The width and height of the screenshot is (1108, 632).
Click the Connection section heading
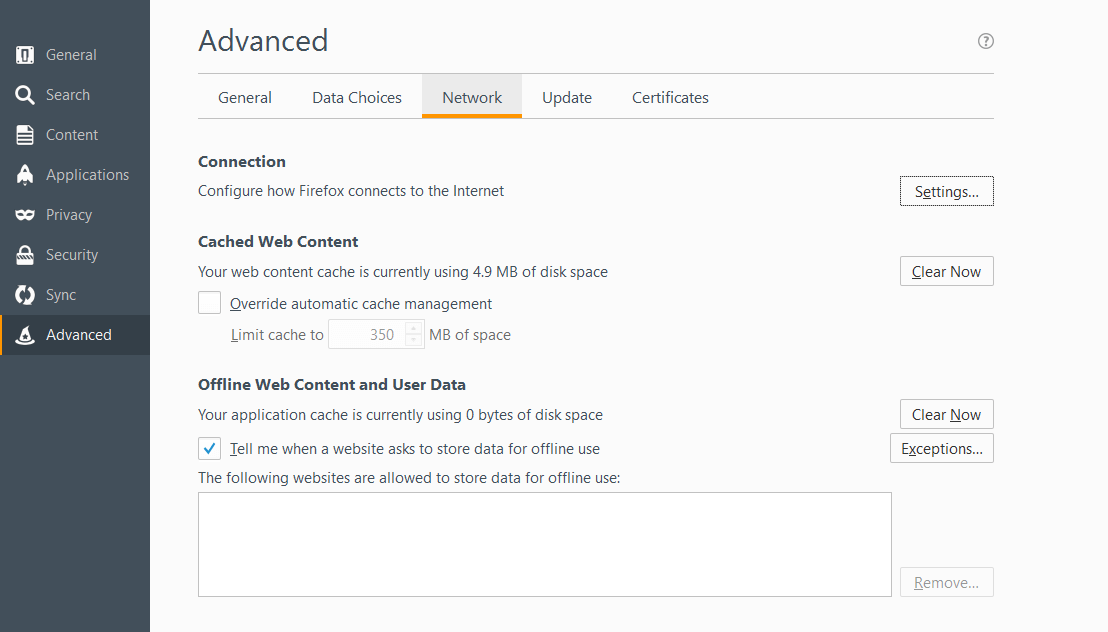[242, 161]
